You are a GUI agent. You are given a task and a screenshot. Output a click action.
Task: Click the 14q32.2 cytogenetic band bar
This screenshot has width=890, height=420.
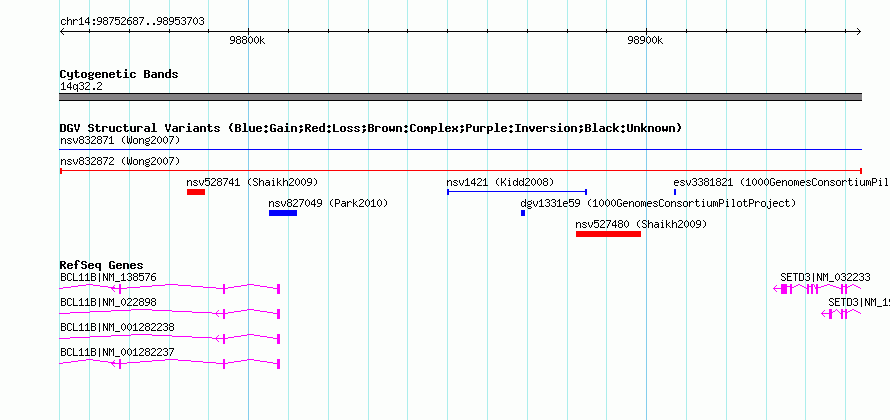point(461,97)
